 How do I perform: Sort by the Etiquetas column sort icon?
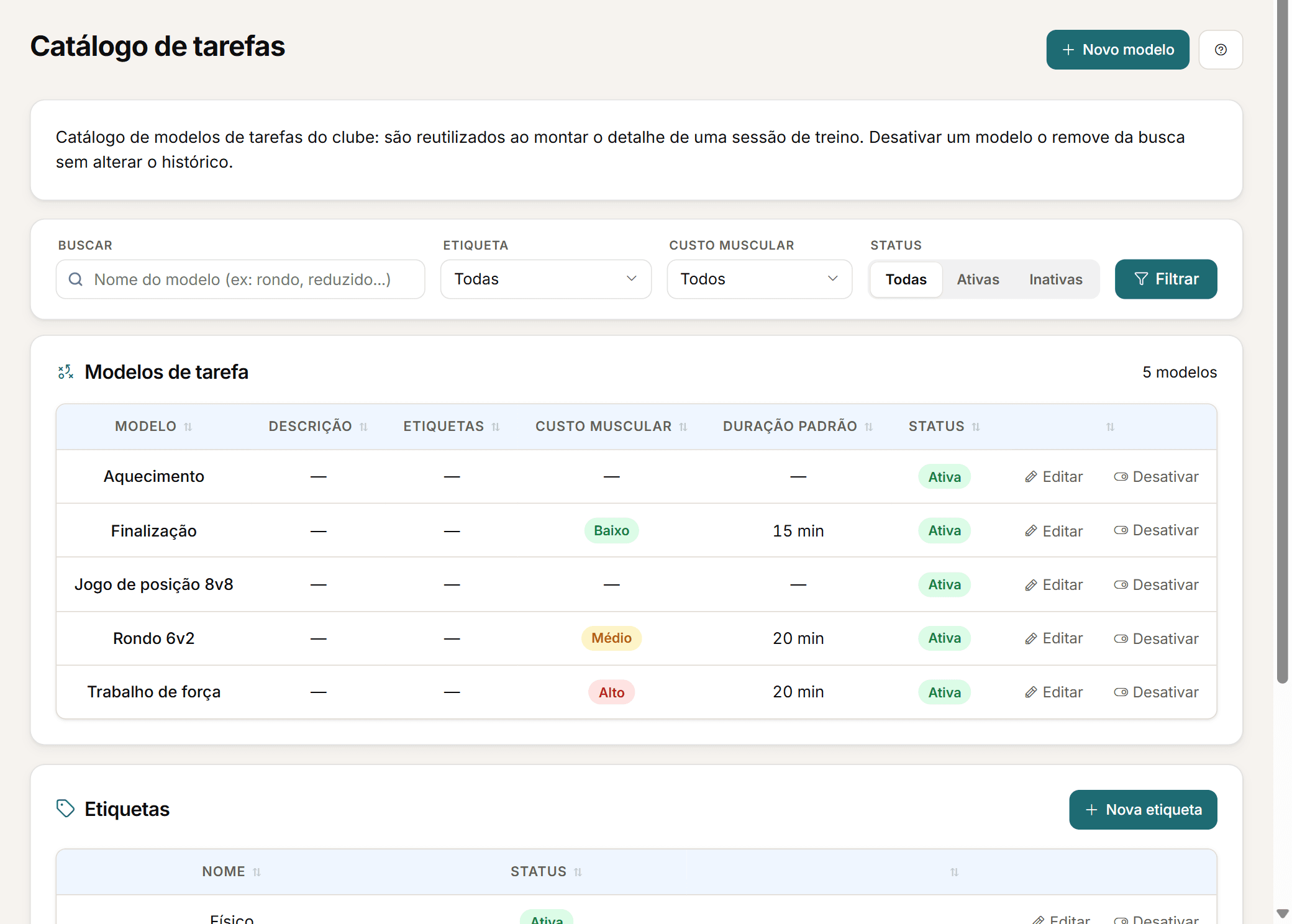click(496, 427)
